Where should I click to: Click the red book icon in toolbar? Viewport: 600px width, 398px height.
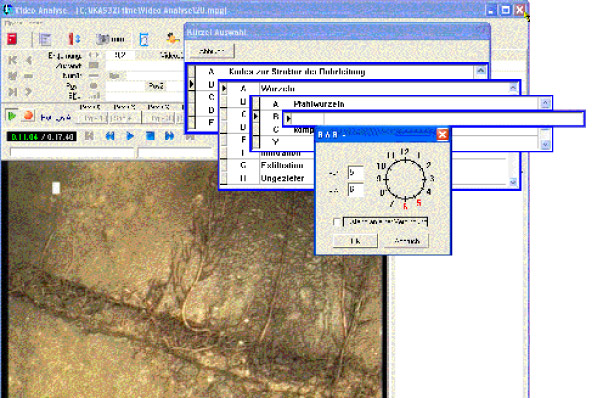(x=12, y=39)
